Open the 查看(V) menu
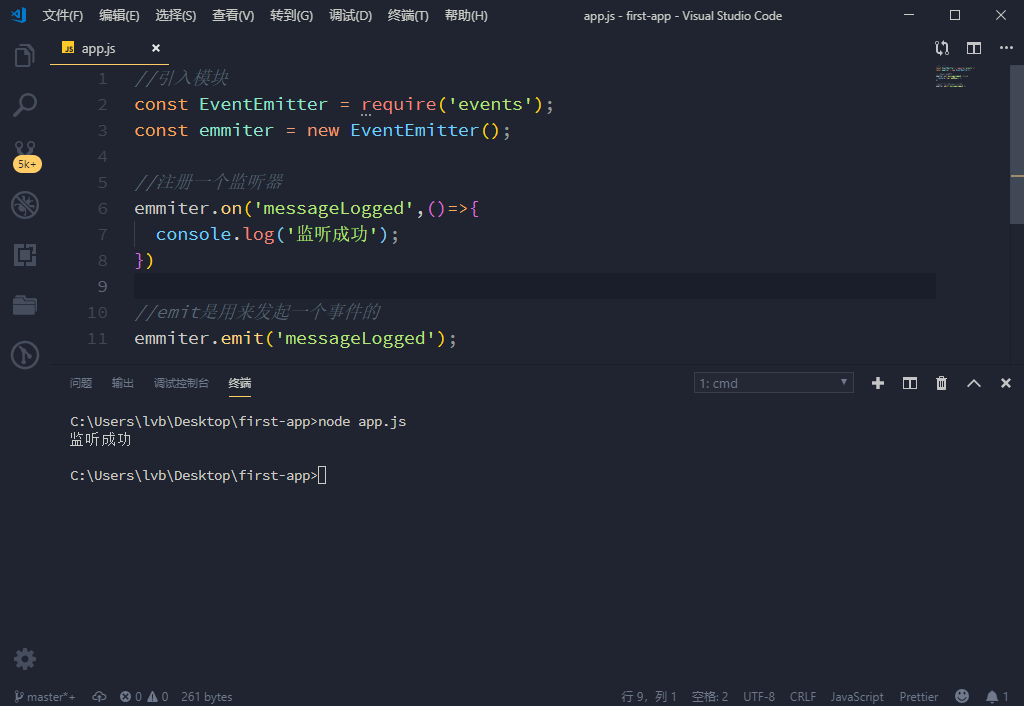Screen dimensions: 1024x706 coord(233,16)
